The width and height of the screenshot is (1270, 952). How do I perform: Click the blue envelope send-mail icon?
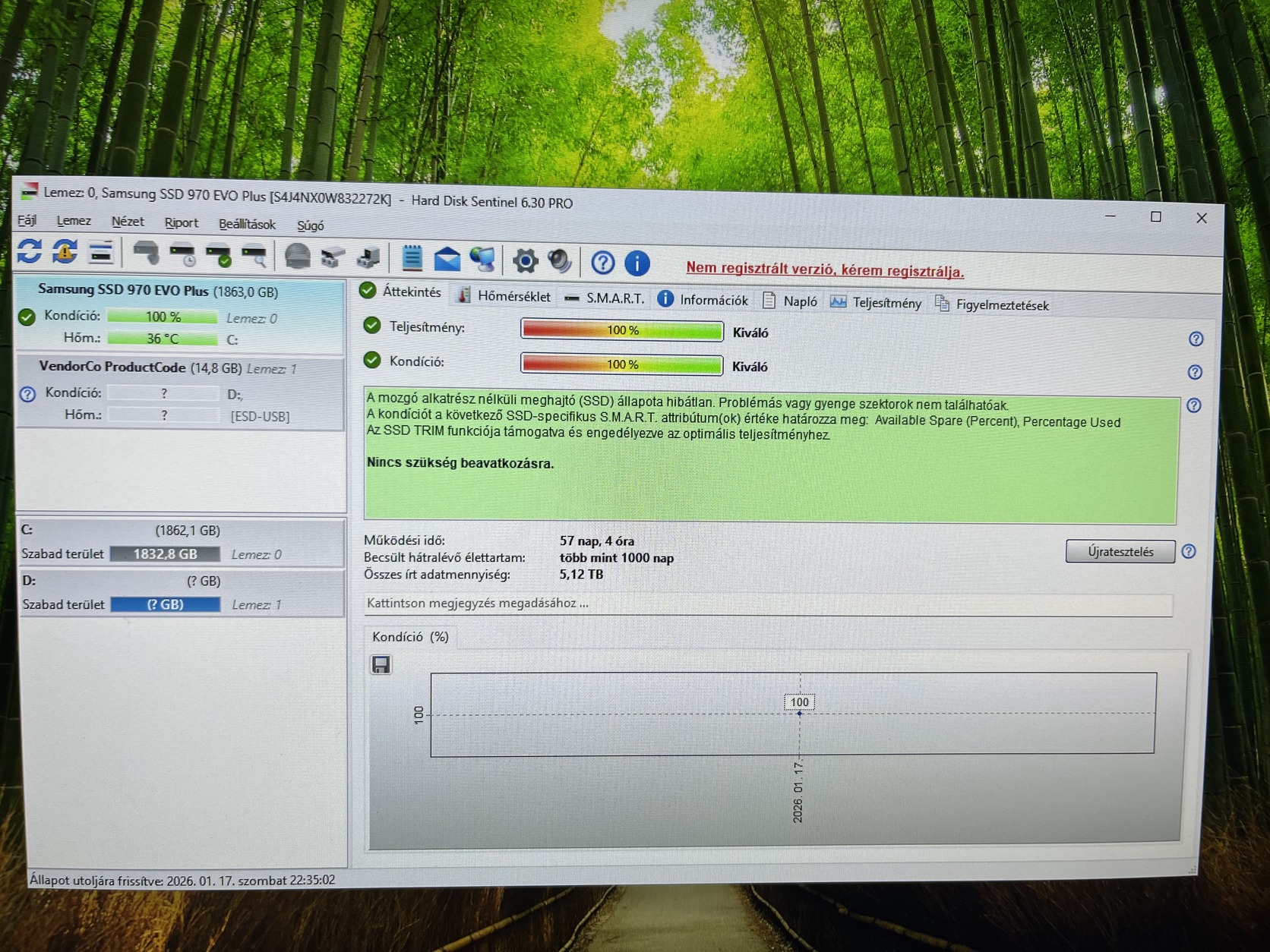click(447, 260)
